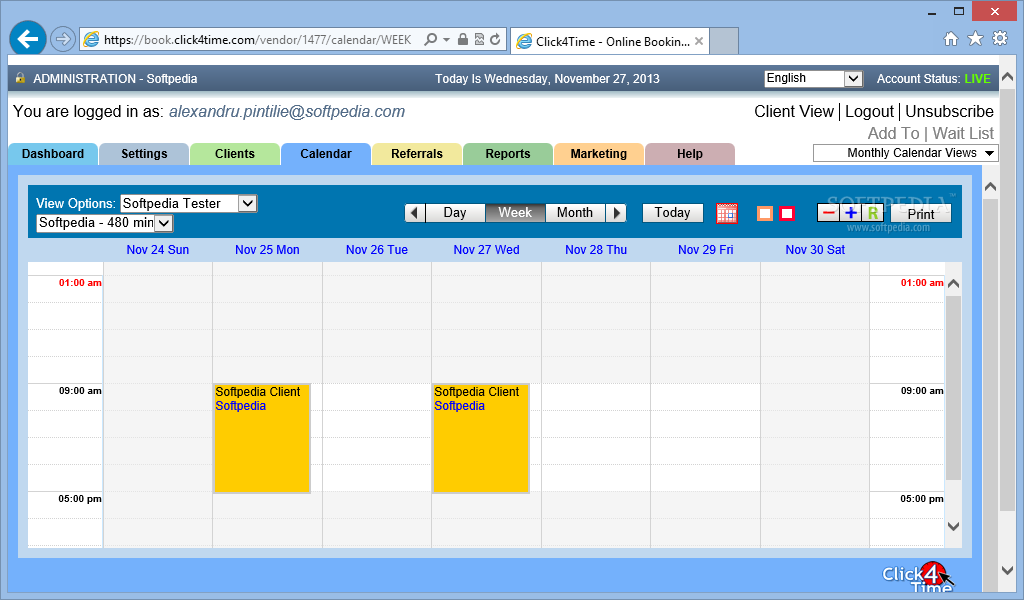Viewport: 1024px width, 600px height.
Task: Close the Click4Time browser tab
Action: coord(699,41)
